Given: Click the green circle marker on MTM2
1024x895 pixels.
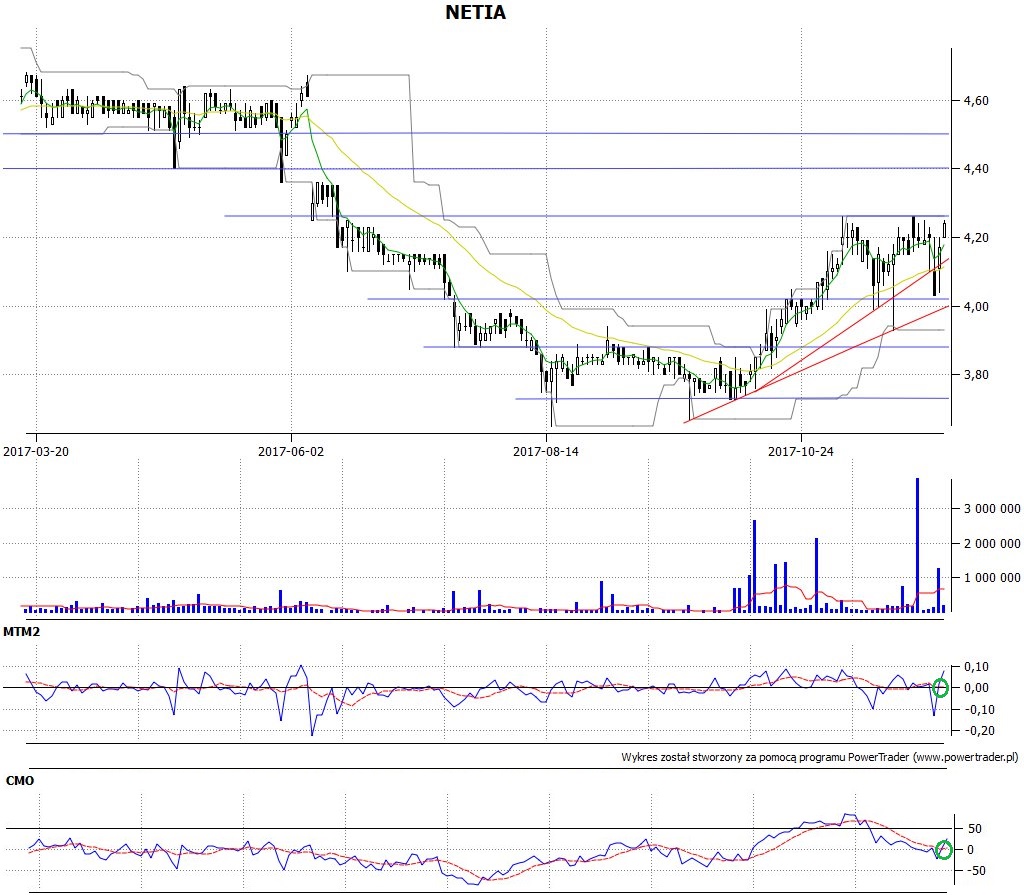Looking at the screenshot, I should pos(940,688).
